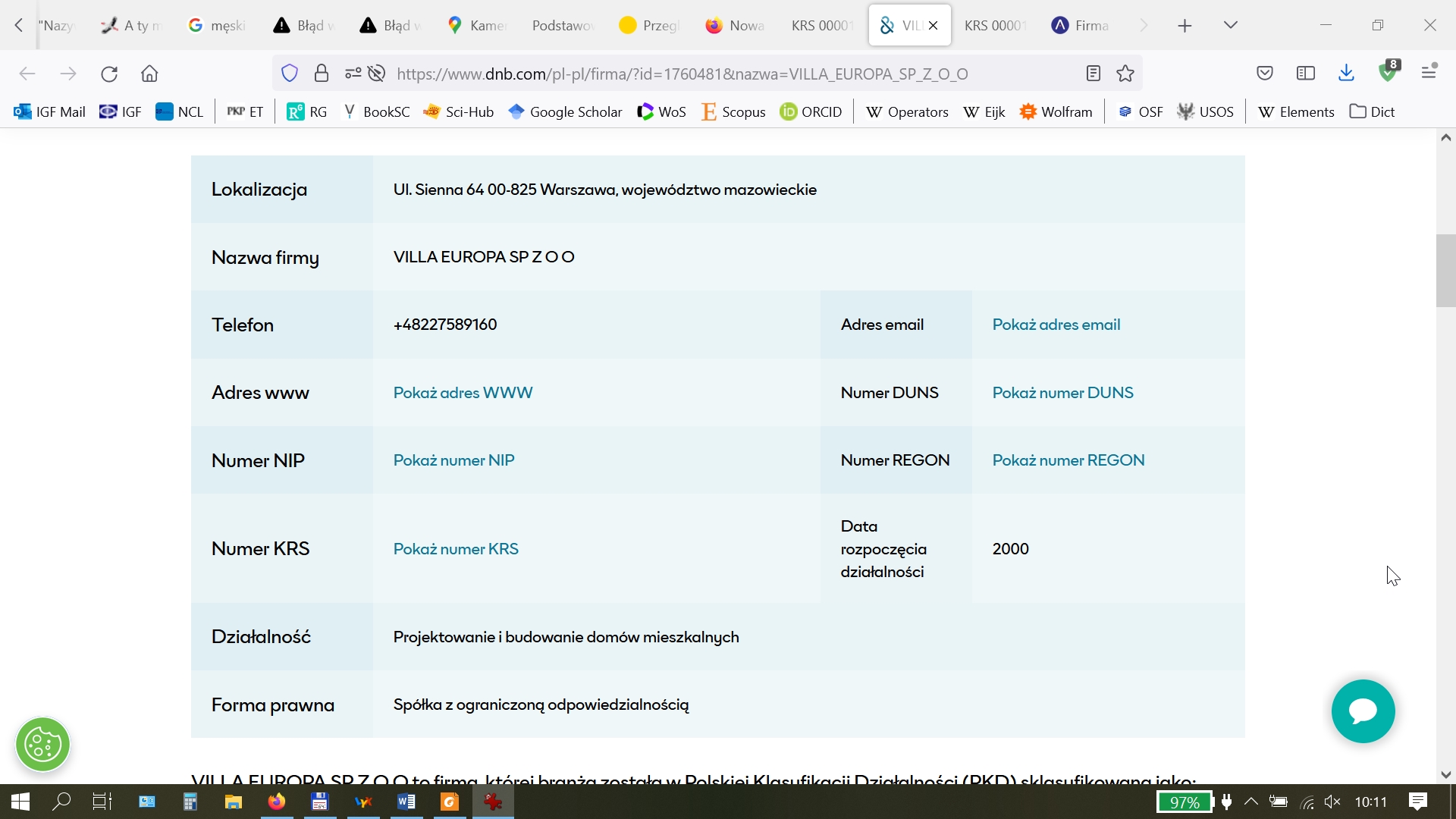
Task: Select the phone number +48227589160
Action: tap(445, 325)
